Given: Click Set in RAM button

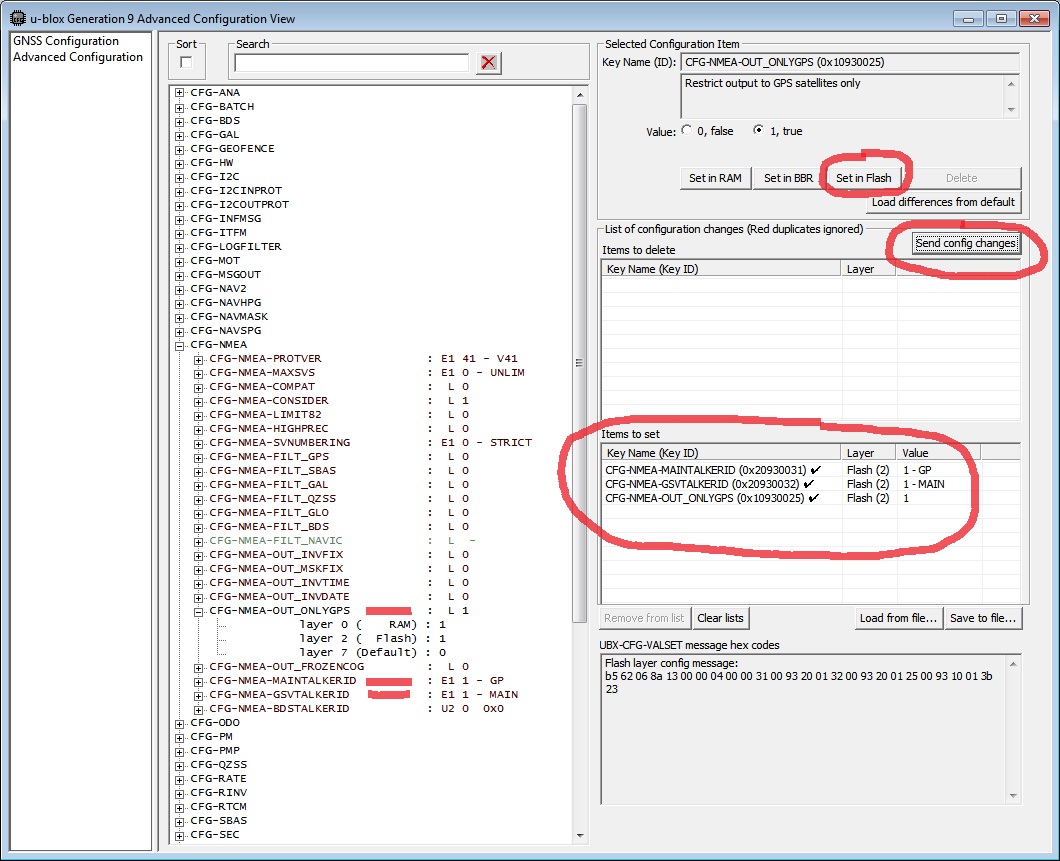Looking at the screenshot, I should (x=715, y=178).
